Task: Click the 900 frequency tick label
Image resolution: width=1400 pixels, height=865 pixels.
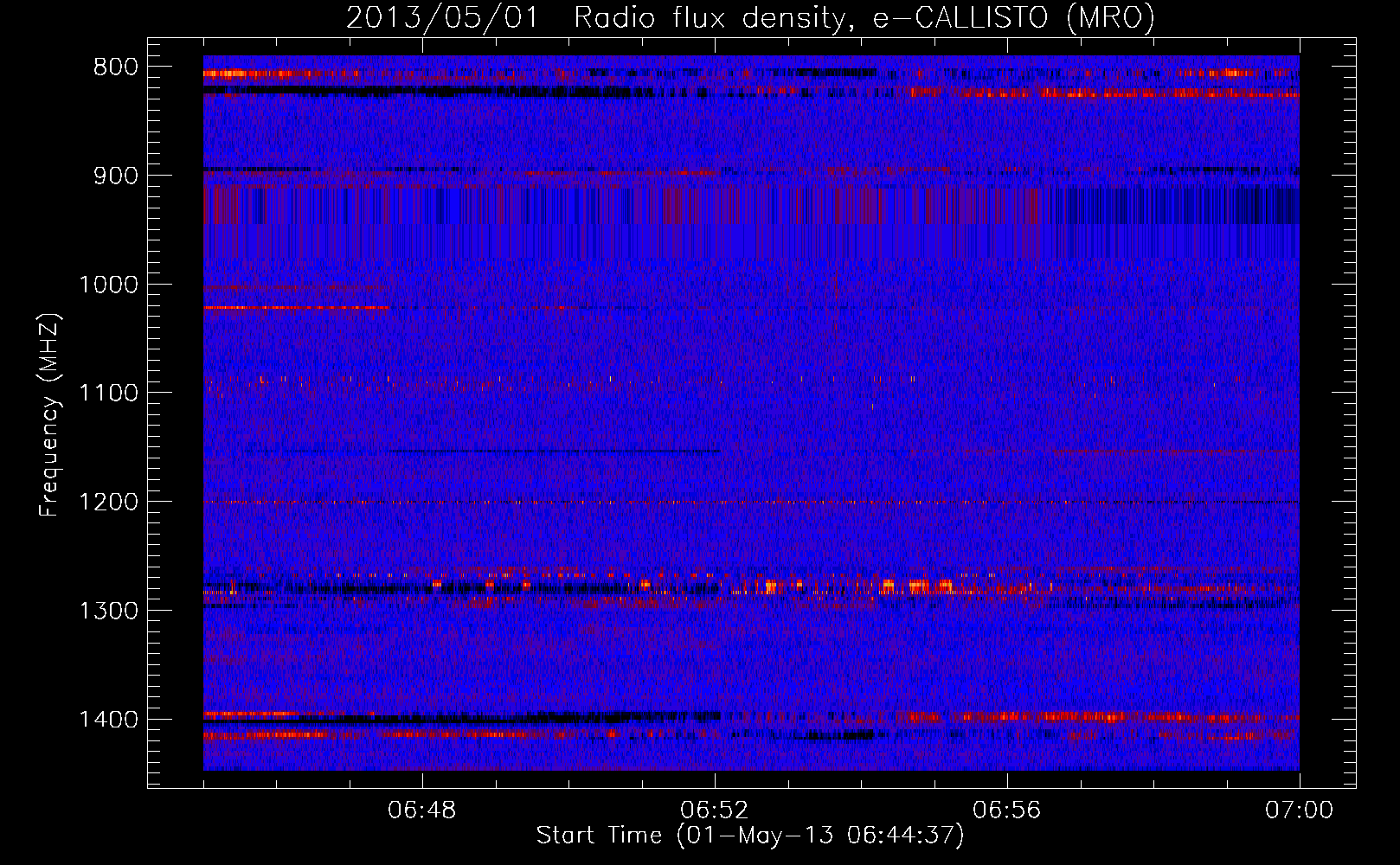Action: point(116,176)
